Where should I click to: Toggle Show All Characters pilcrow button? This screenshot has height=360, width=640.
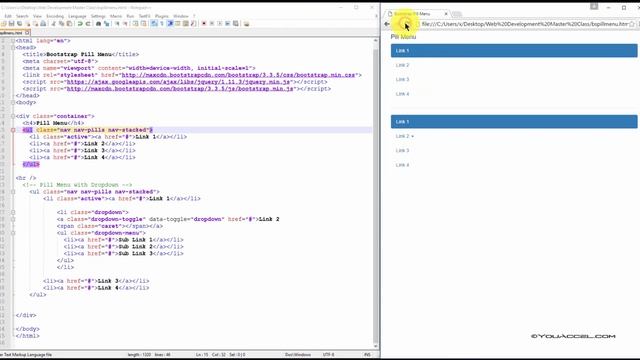click(x=162, y=24)
